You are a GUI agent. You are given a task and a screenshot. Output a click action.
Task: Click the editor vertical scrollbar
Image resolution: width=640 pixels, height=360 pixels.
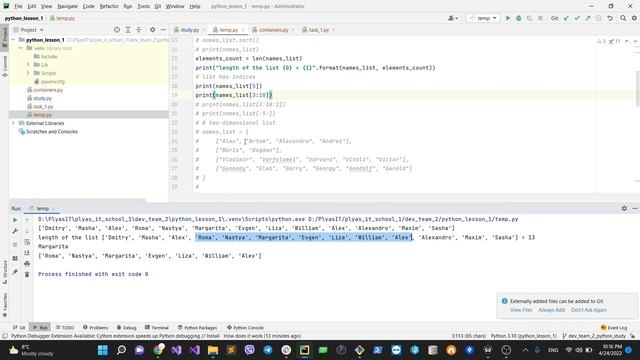[637, 88]
